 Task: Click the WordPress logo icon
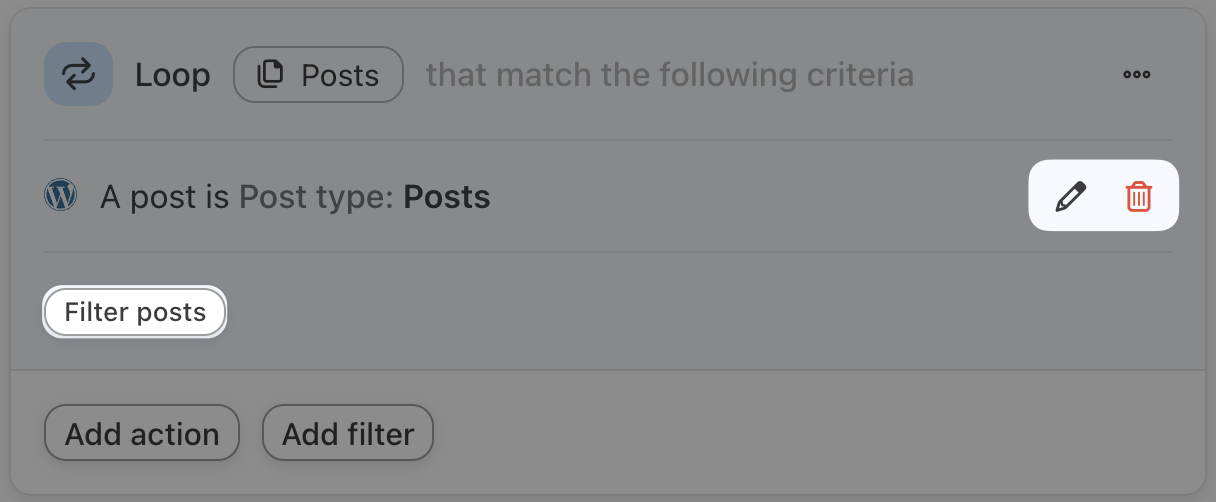(61, 196)
